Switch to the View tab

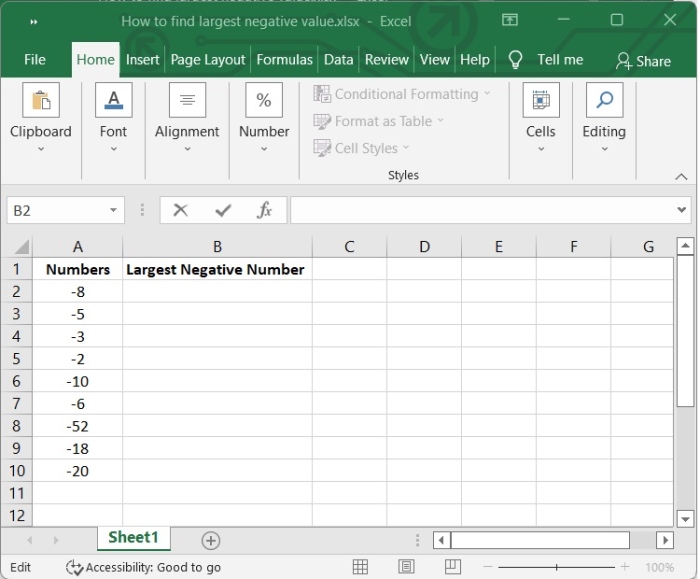pyautogui.click(x=434, y=60)
